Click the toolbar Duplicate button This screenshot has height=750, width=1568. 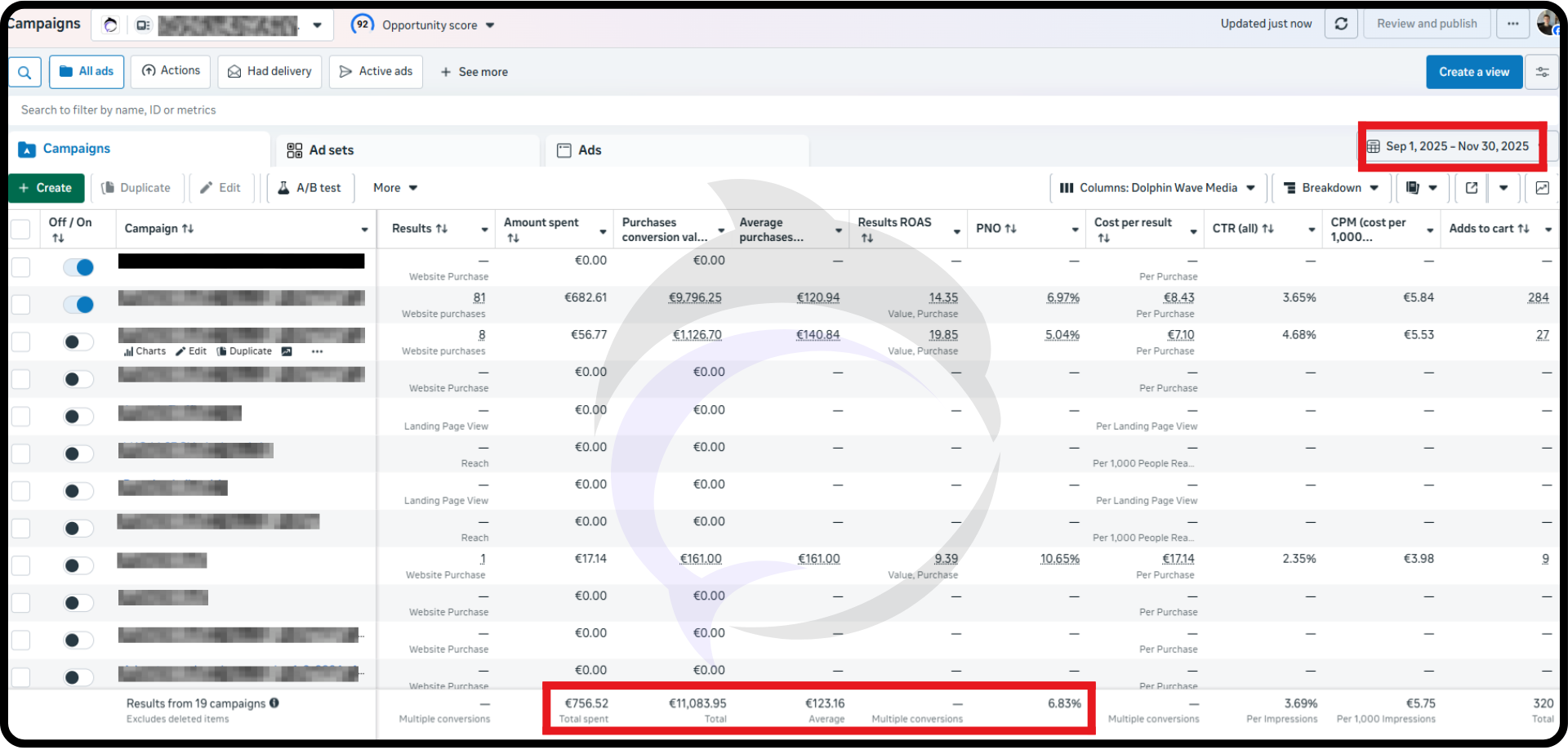[x=136, y=188]
